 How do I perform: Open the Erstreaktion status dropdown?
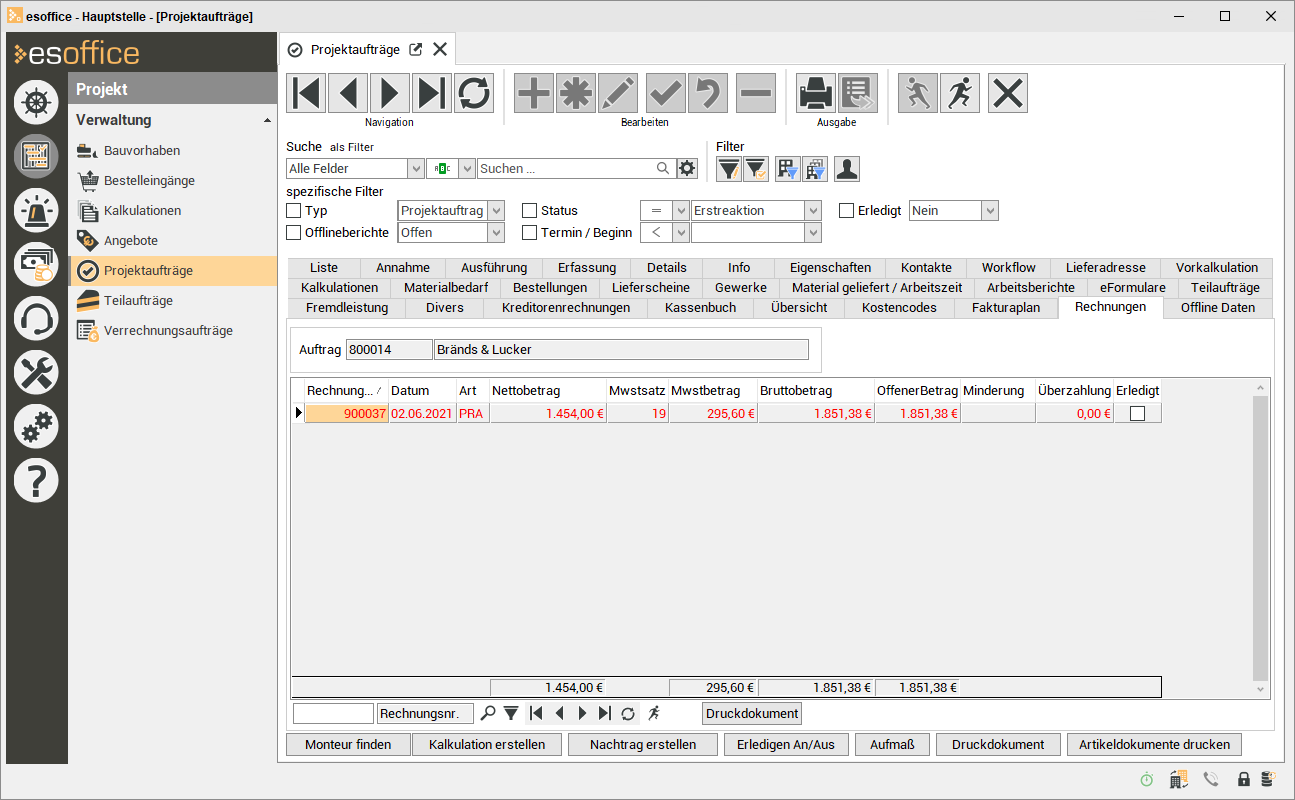coord(813,211)
